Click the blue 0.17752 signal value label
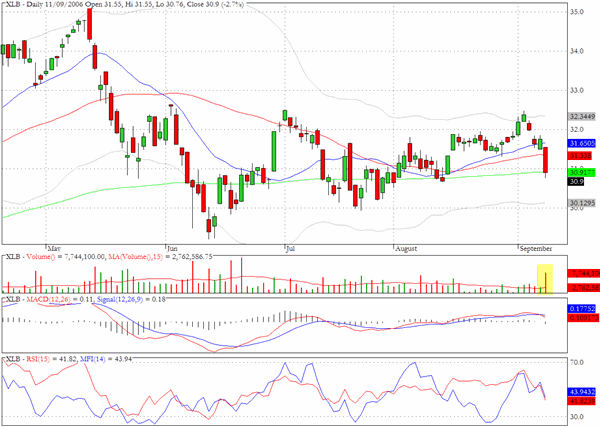Screen dimensions: 600x427 (x=582, y=309)
